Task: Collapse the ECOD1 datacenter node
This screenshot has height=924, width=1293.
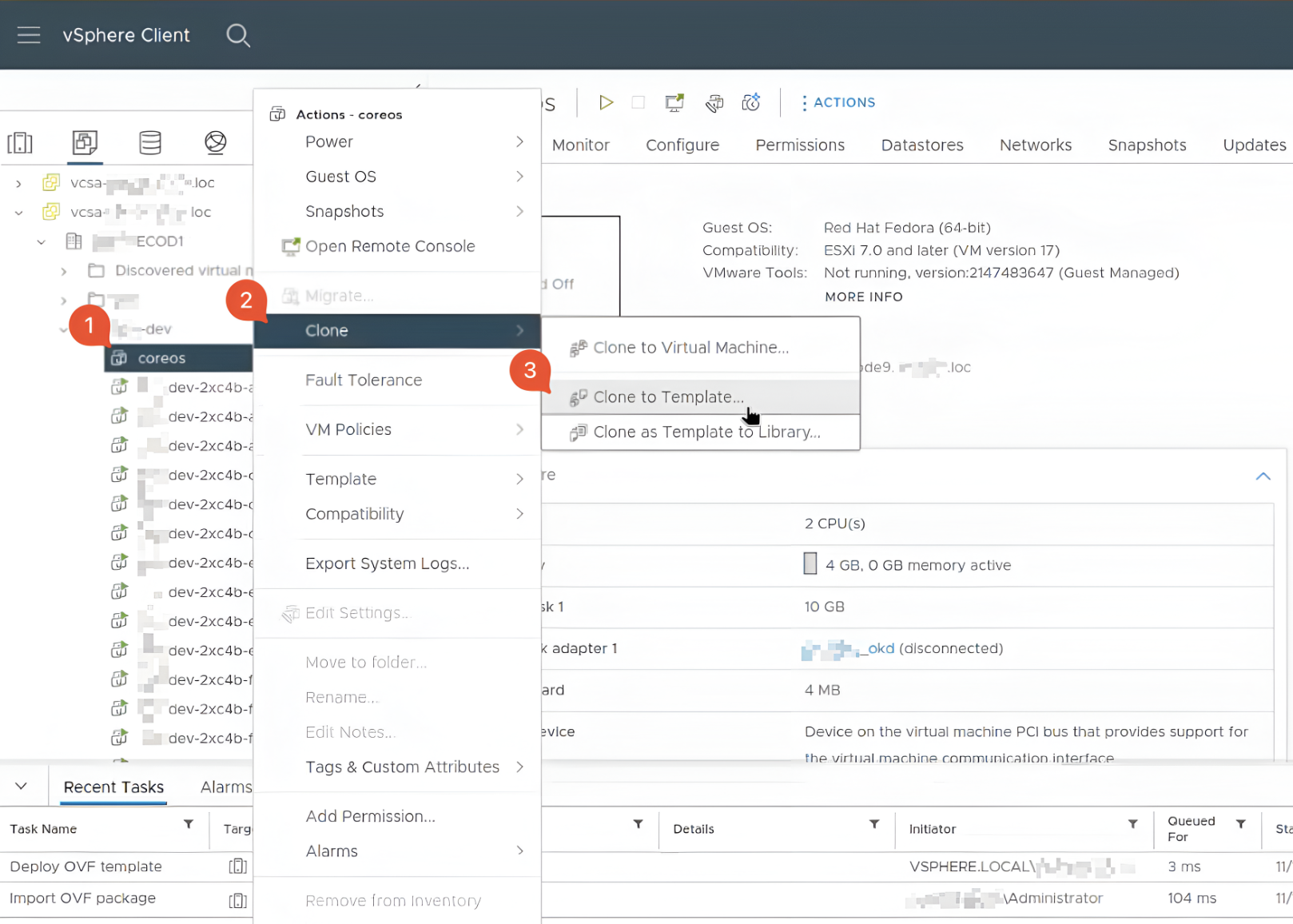Action: tap(42, 241)
